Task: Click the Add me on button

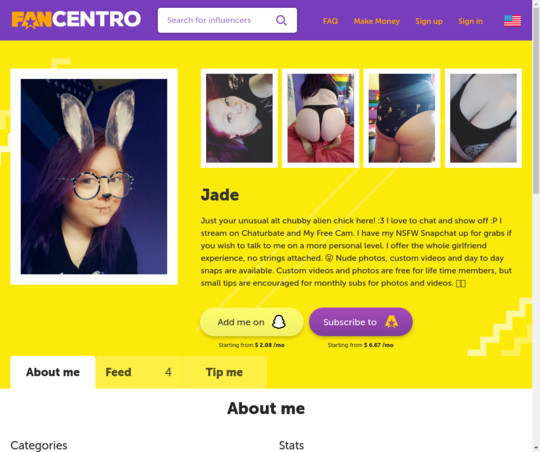Action: pos(252,322)
